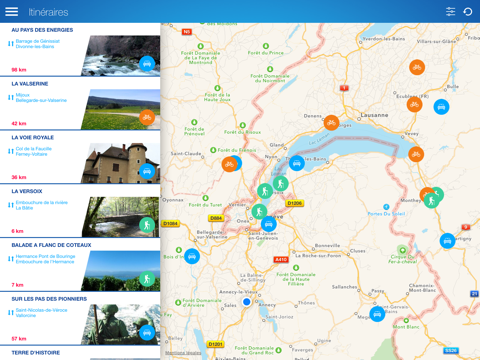Screen dimensions: 480x360
Task: Tap the refresh icon in header
Action: pyautogui.click(x=468, y=12)
